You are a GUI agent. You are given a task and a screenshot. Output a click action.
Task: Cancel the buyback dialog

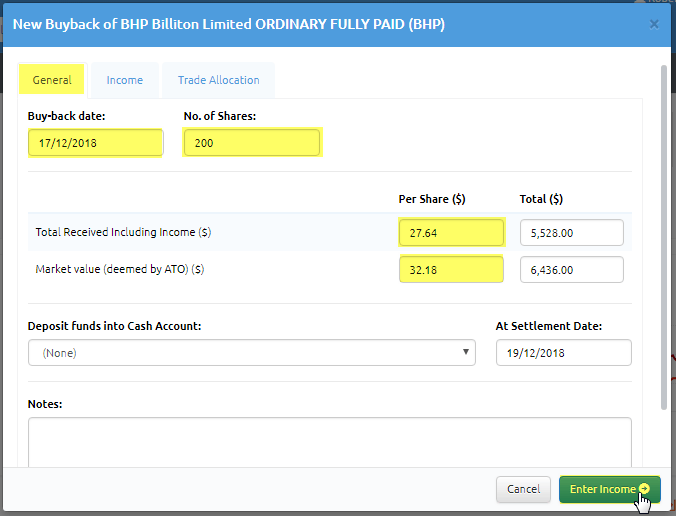523,489
